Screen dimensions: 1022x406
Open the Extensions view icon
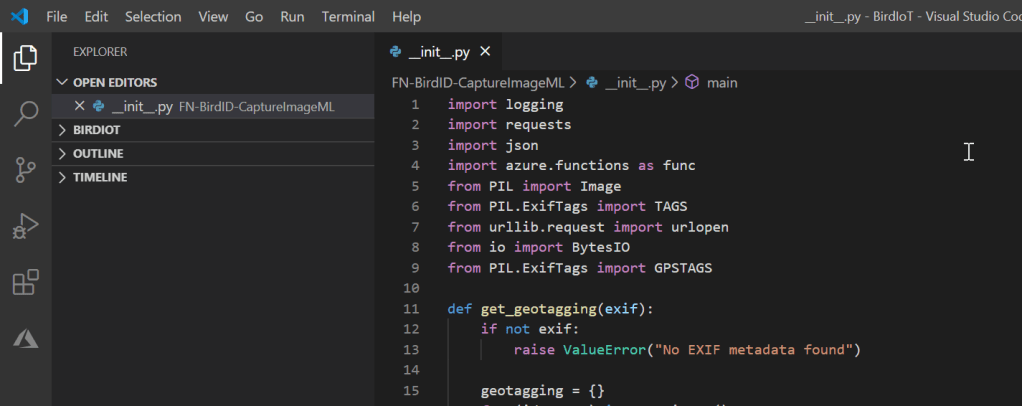pyautogui.click(x=25, y=283)
